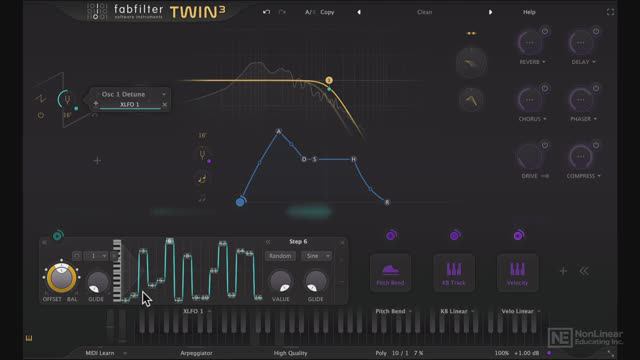Undo the last action with the Undo arrow
The height and width of the screenshot is (360, 640).
267,12
